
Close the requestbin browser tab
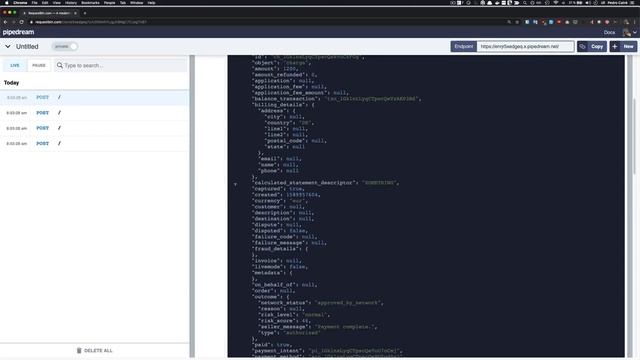tap(75, 13)
